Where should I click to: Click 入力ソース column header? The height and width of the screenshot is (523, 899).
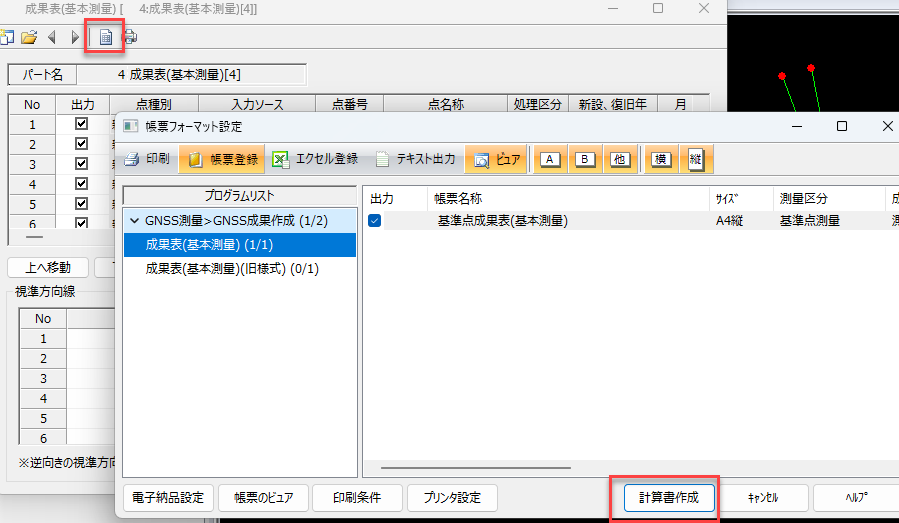tap(257, 104)
